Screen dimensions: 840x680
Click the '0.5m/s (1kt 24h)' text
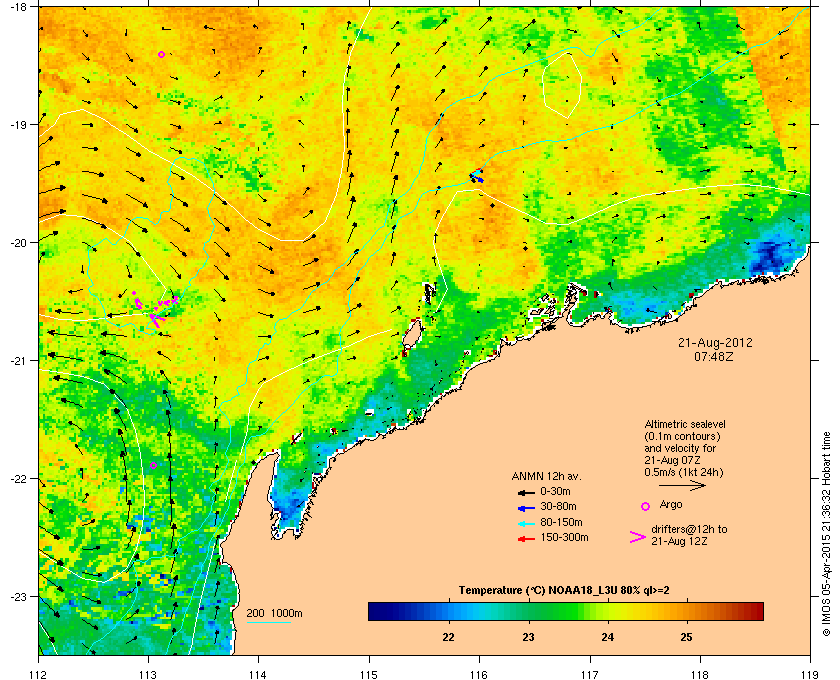click(684, 473)
